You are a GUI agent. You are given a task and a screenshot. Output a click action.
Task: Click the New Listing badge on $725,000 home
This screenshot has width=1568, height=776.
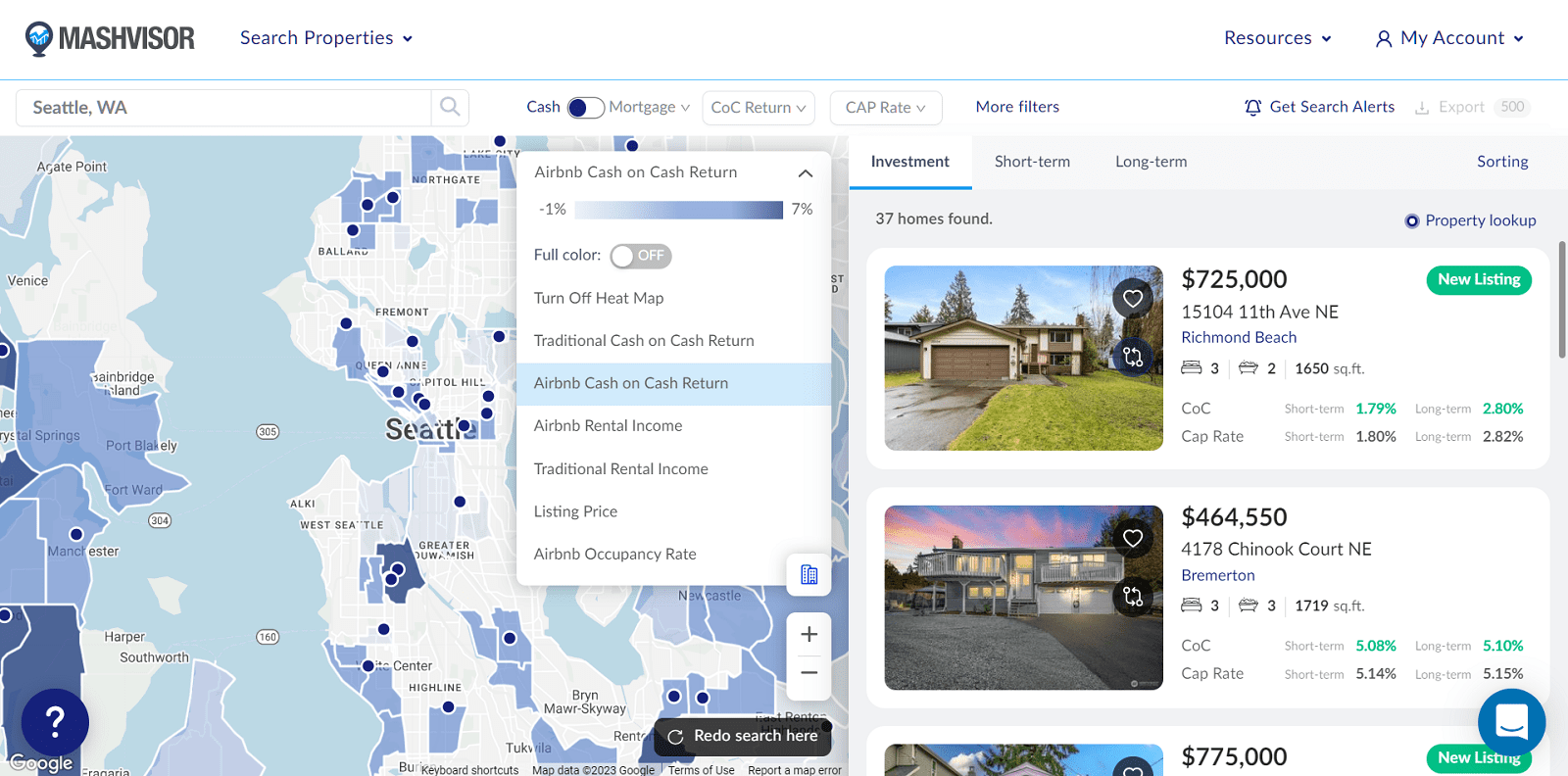1479,280
